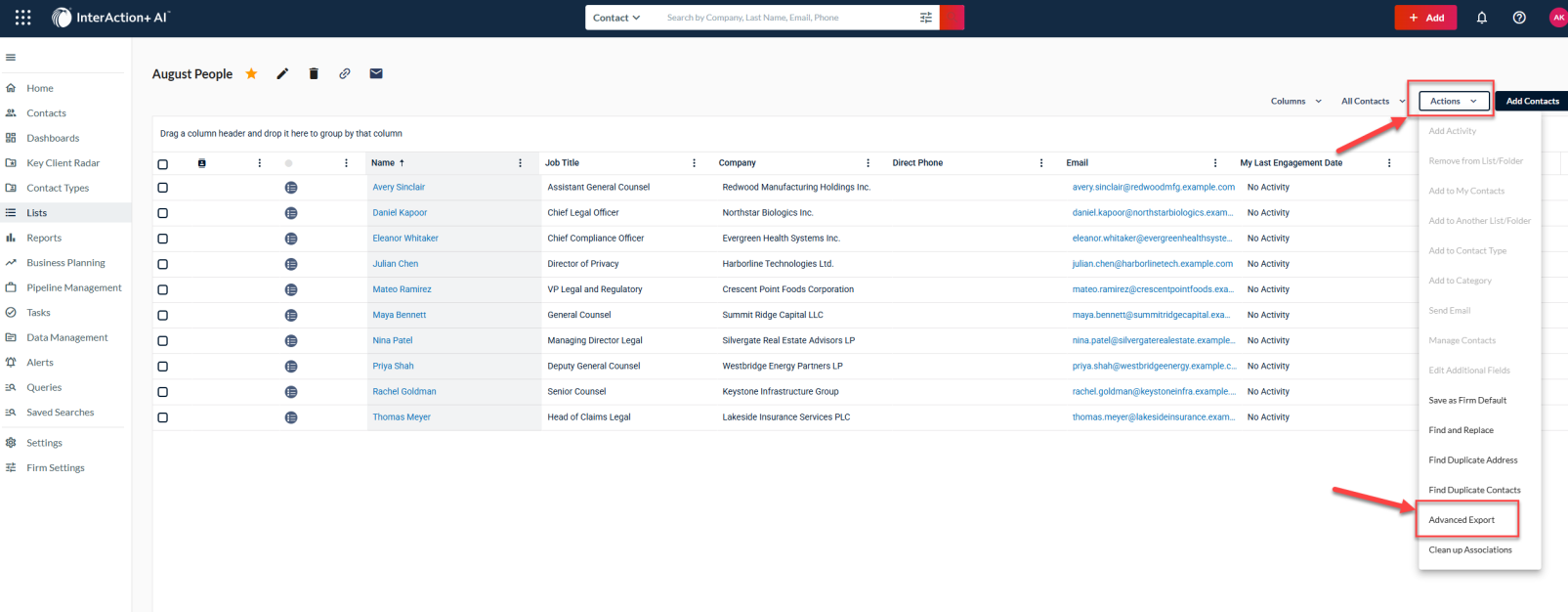This screenshot has height=612, width=1568.
Task: Select Save as Firm Default item
Action: pos(1467,400)
